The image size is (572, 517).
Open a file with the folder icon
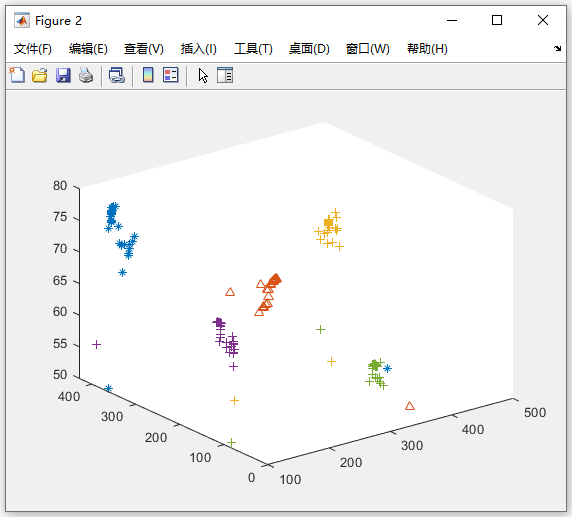pyautogui.click(x=40, y=76)
